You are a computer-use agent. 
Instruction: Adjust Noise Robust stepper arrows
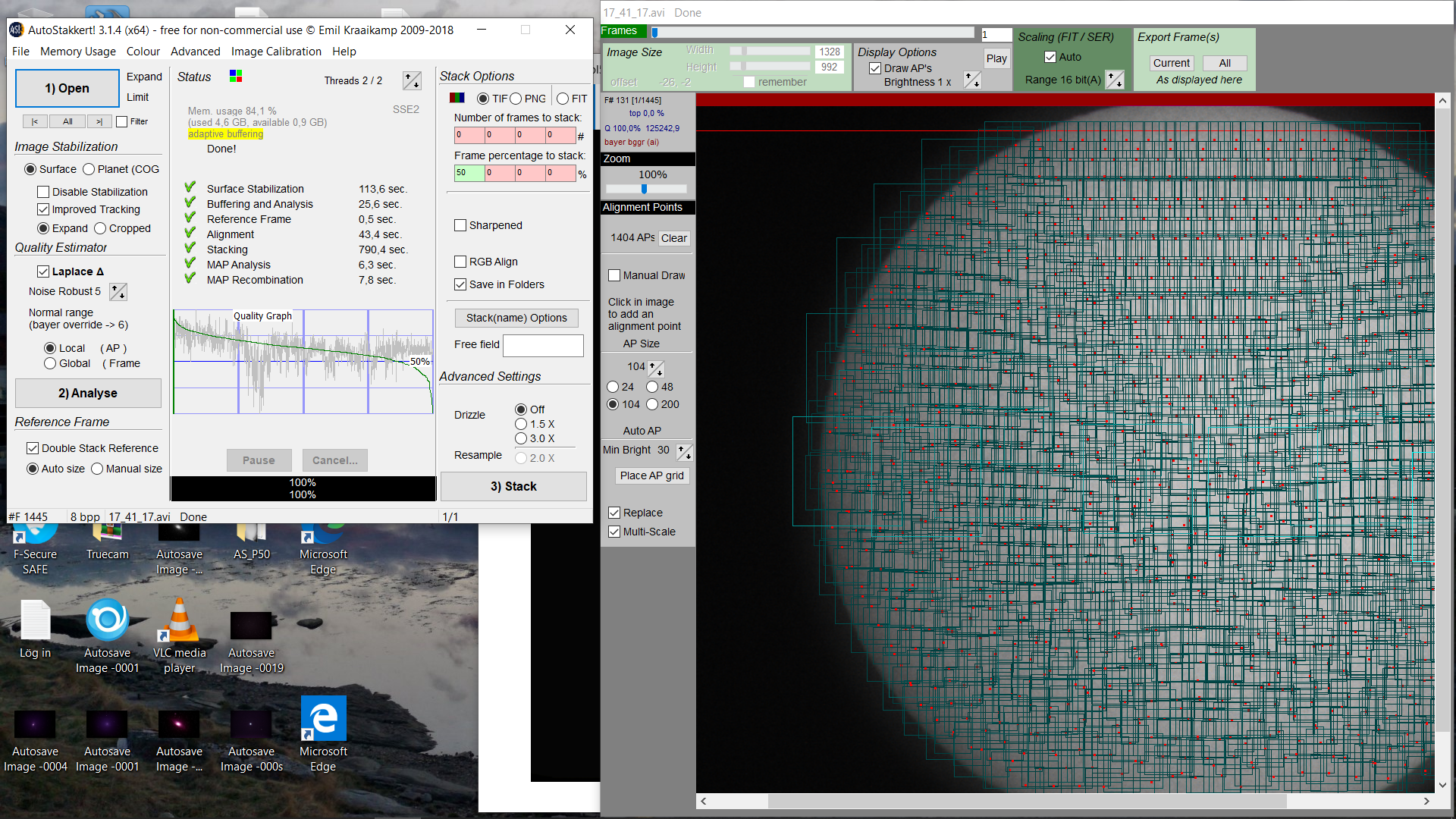118,292
